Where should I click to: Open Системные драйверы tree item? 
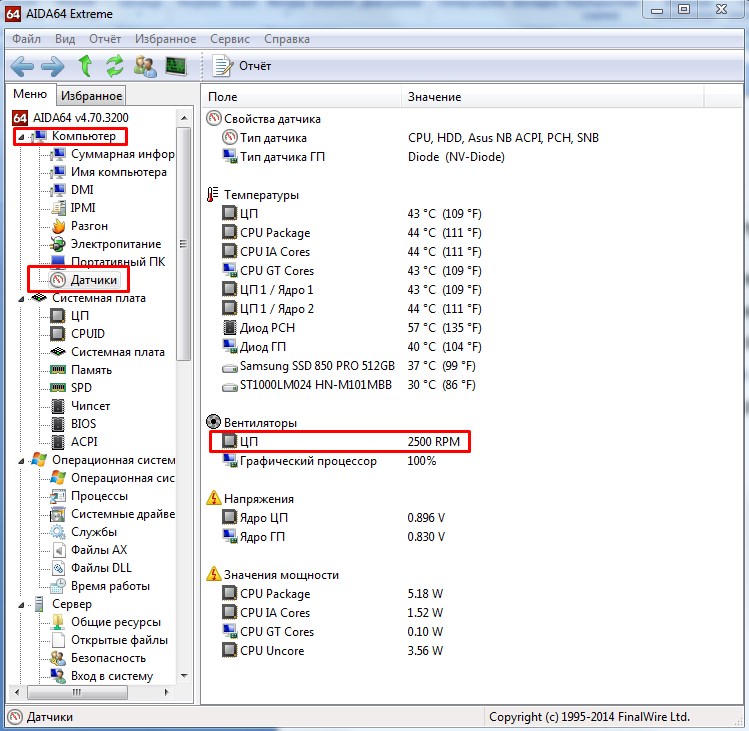click(113, 514)
